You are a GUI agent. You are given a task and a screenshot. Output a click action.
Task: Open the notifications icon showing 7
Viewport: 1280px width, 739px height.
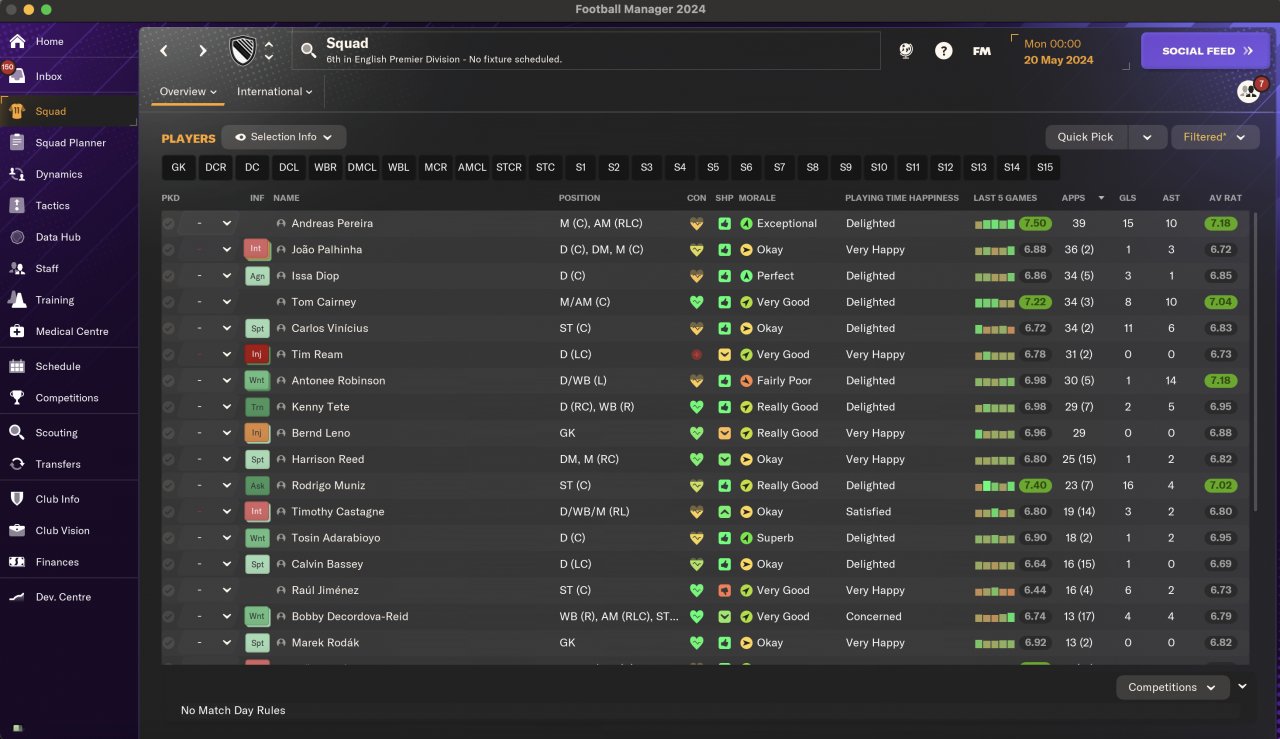click(x=1250, y=91)
